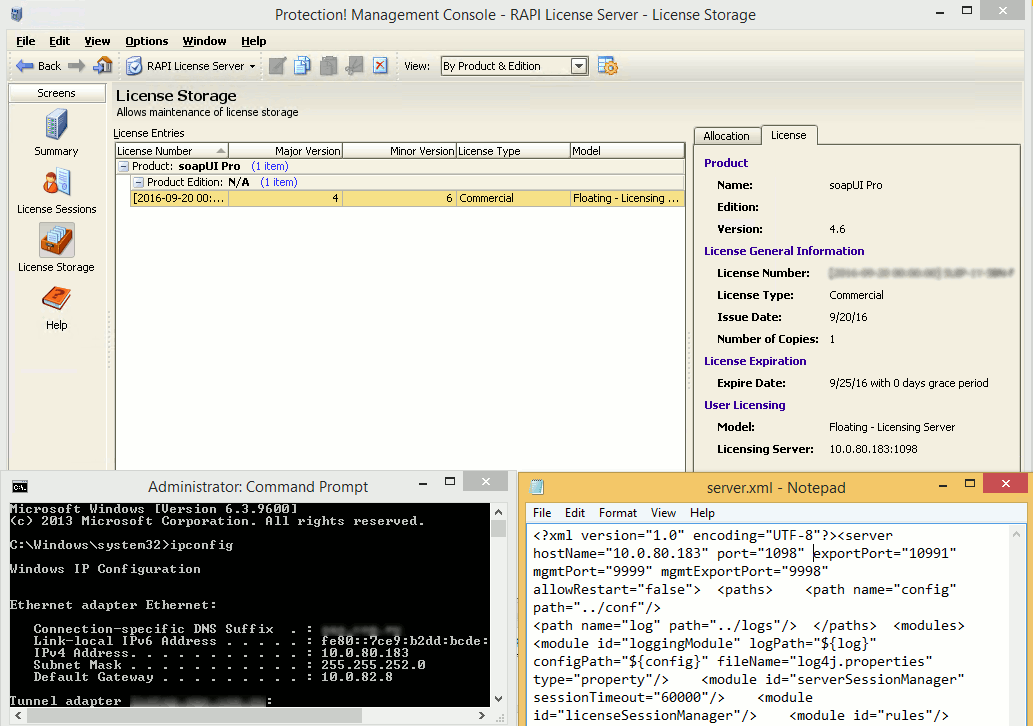Collapse the Product: soapUI Pro group
The width and height of the screenshot is (1033, 726).
click(123, 166)
